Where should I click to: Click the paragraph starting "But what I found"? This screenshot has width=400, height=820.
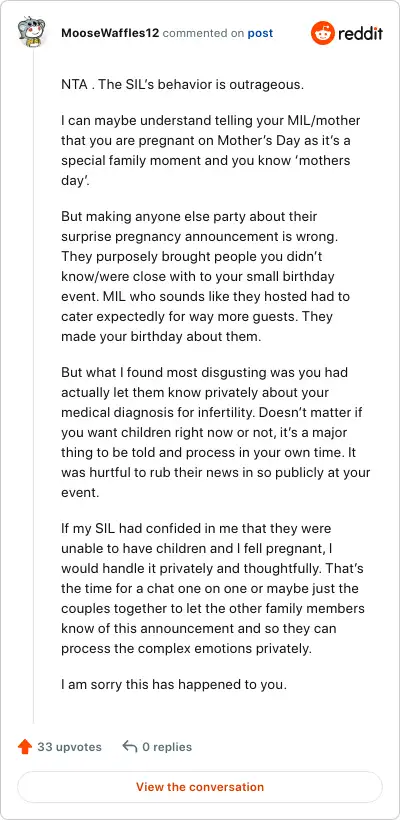215,432
